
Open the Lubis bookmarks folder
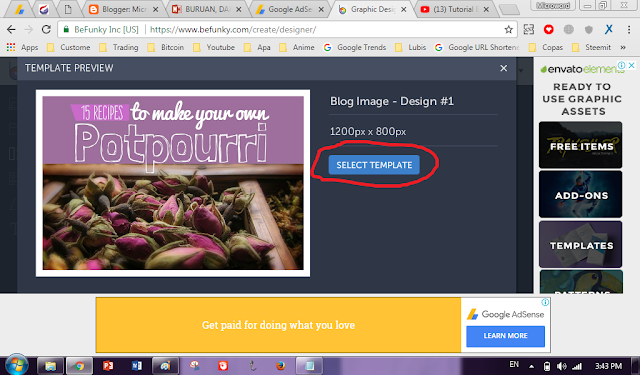click(411, 47)
